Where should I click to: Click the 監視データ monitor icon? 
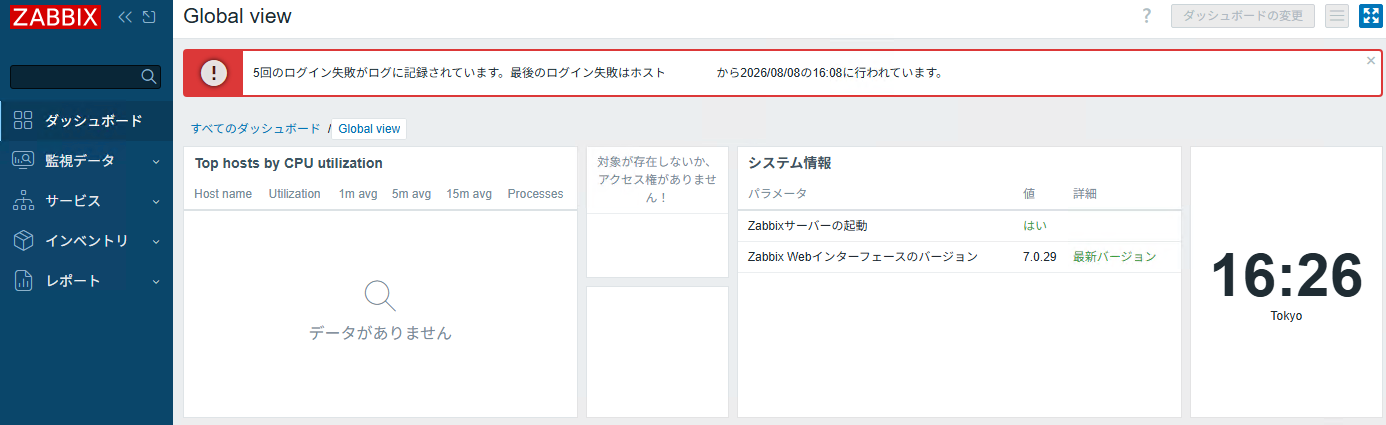(x=23, y=161)
